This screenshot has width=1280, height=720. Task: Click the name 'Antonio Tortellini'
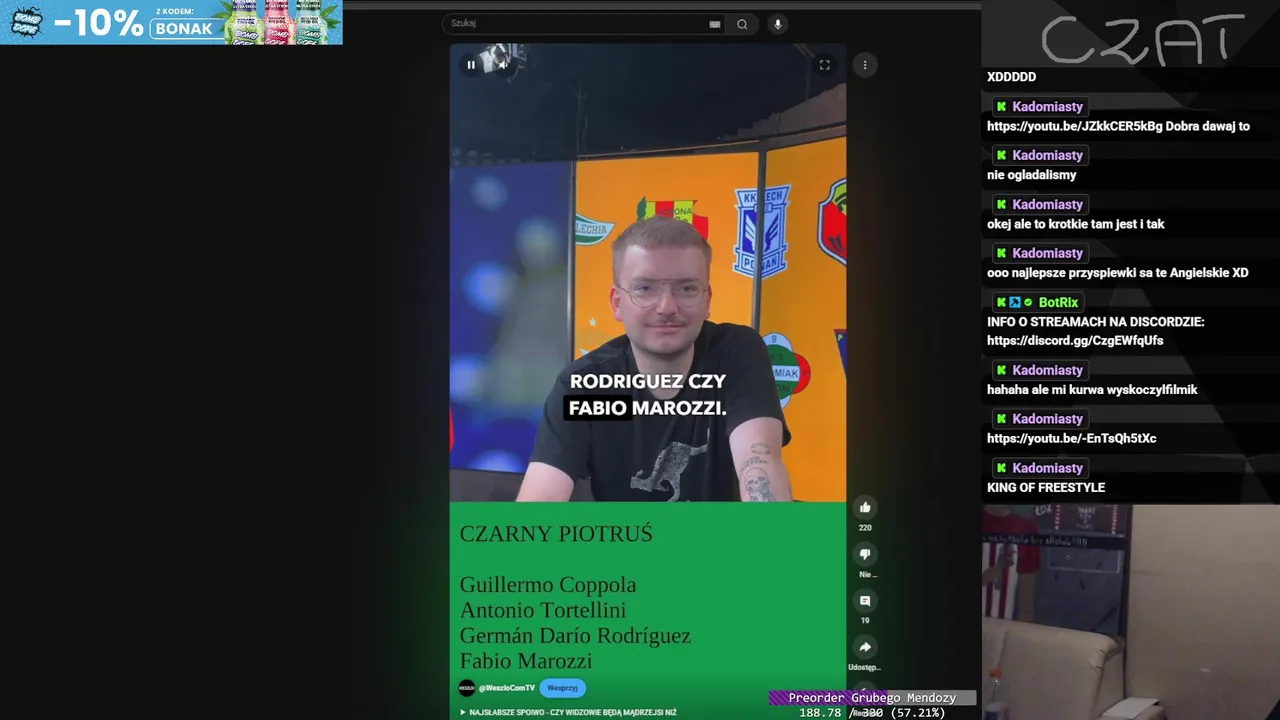(x=543, y=610)
